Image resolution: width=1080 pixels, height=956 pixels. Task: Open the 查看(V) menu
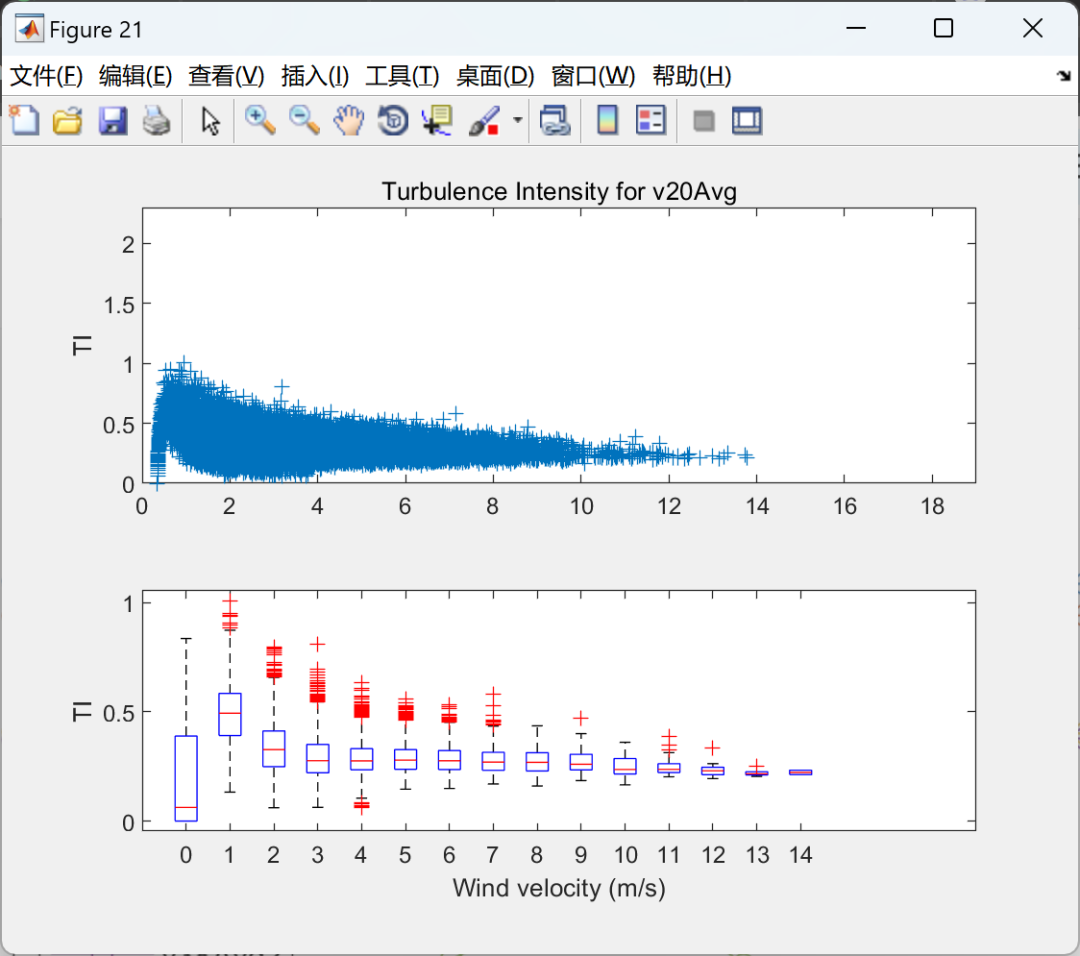point(227,76)
